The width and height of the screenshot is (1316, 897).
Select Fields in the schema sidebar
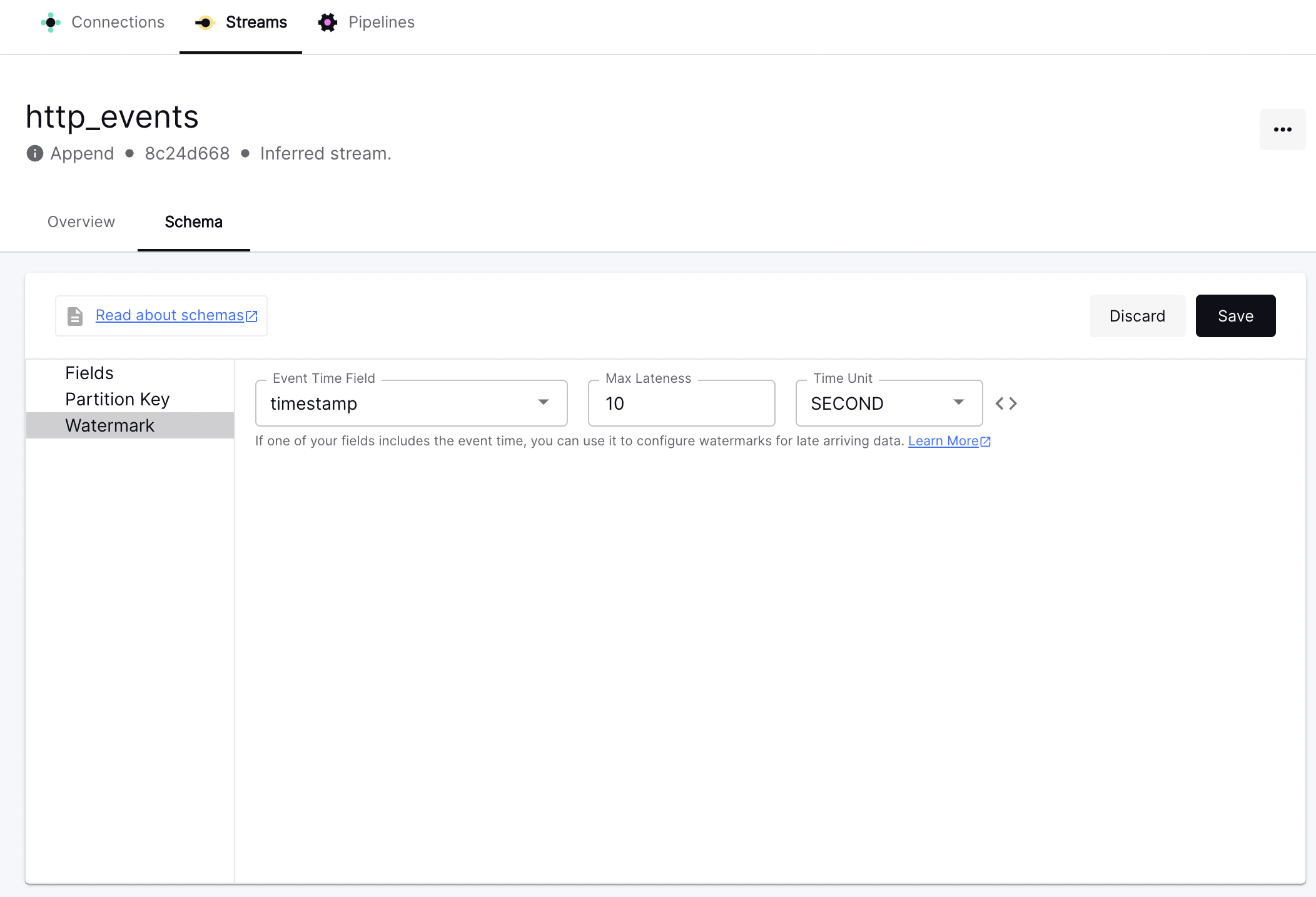[x=89, y=373]
